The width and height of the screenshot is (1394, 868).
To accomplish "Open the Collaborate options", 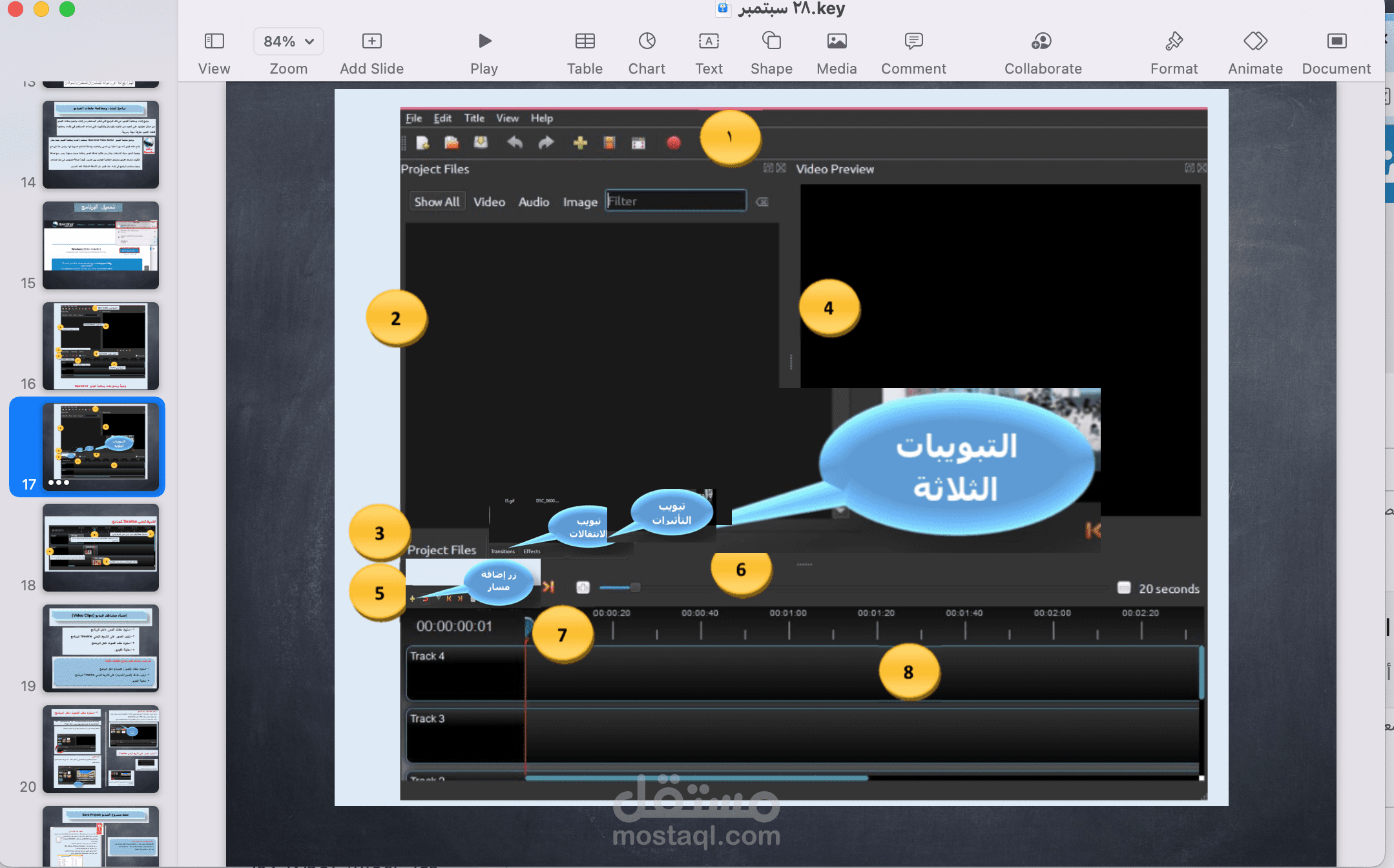I will pos(1042,41).
